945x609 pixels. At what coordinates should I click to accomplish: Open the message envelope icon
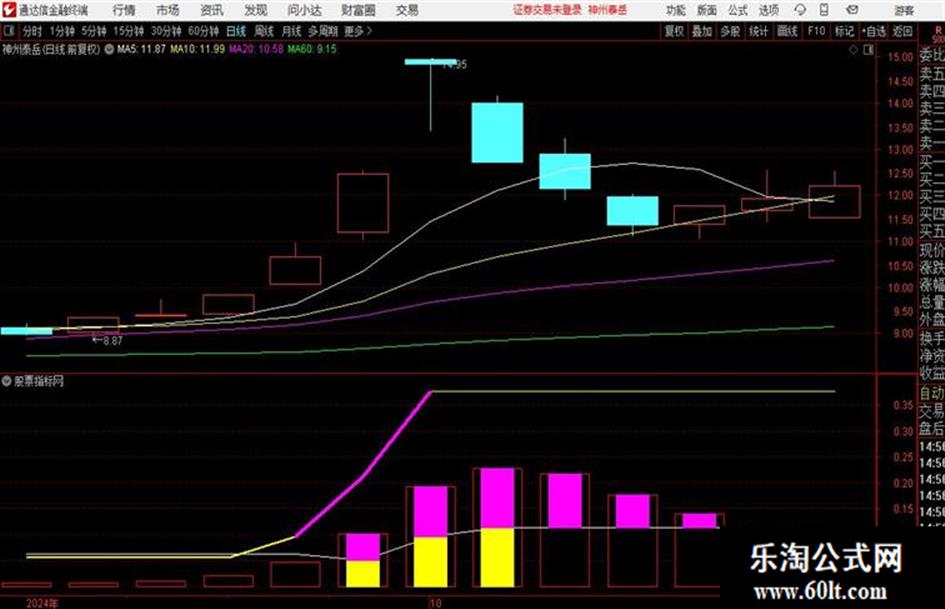pyautogui.click(x=852, y=10)
